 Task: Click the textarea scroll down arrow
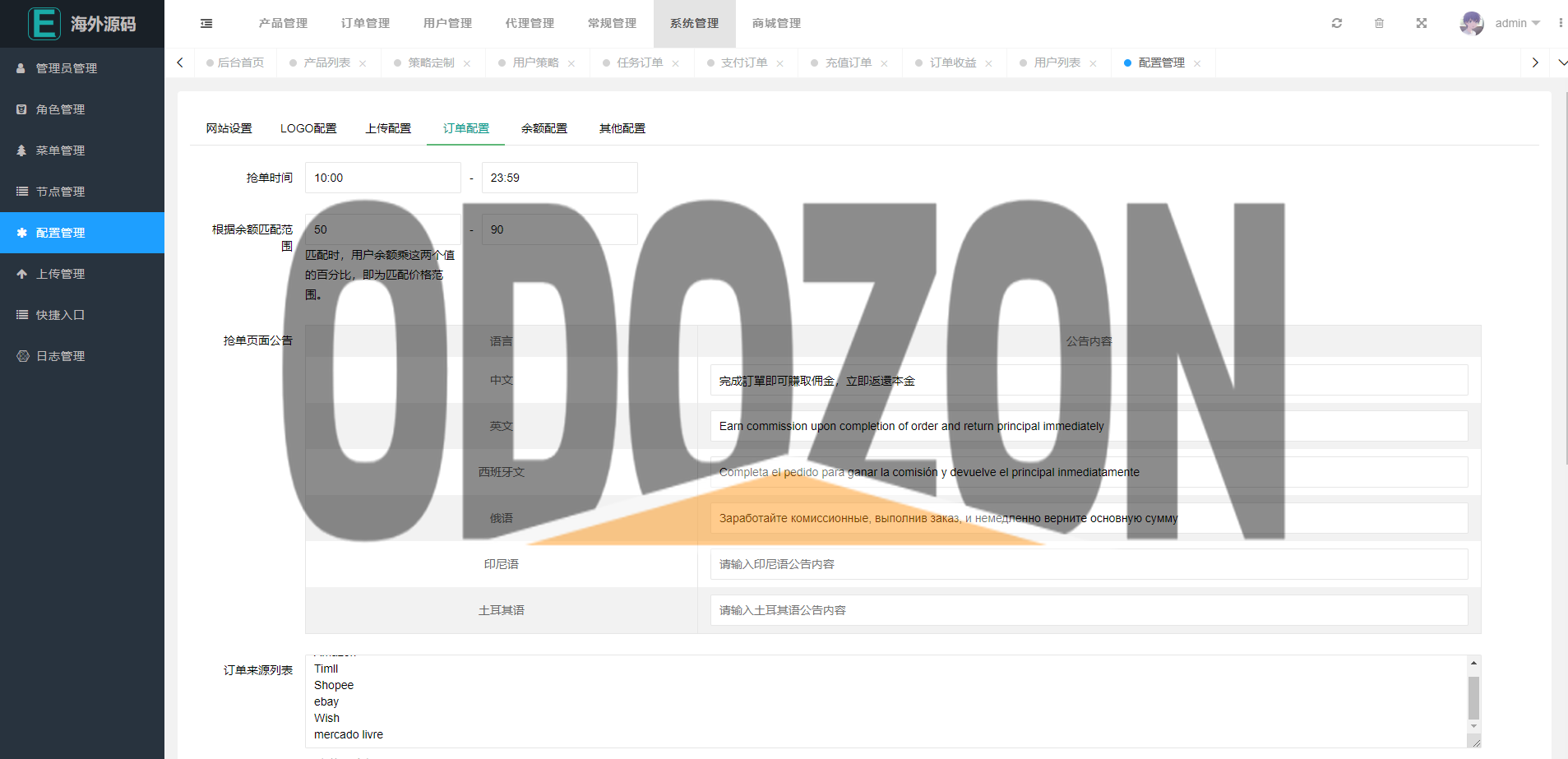[1473, 726]
